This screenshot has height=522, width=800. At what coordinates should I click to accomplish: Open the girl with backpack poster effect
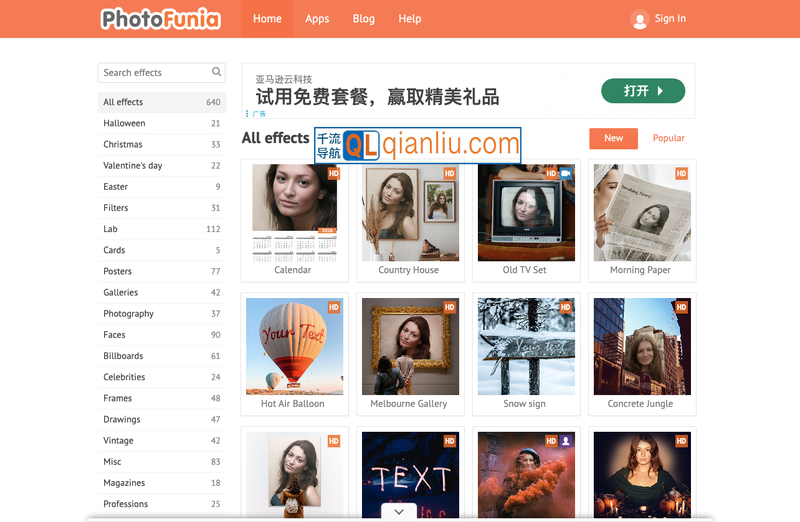294,475
